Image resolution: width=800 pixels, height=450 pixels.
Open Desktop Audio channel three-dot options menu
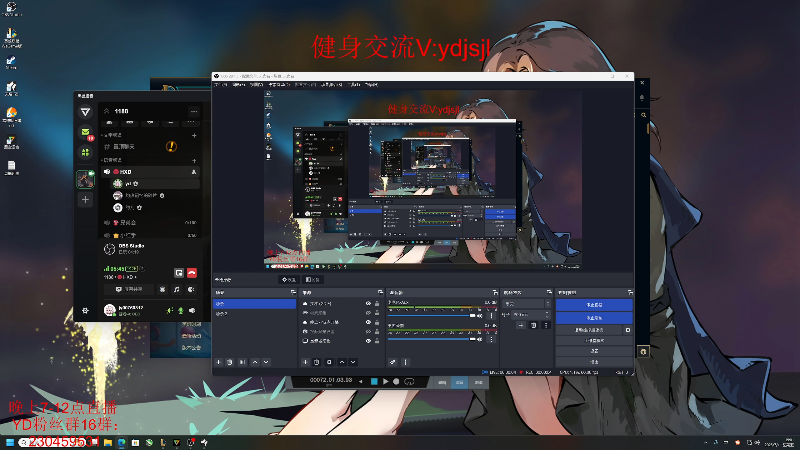tap(491, 339)
